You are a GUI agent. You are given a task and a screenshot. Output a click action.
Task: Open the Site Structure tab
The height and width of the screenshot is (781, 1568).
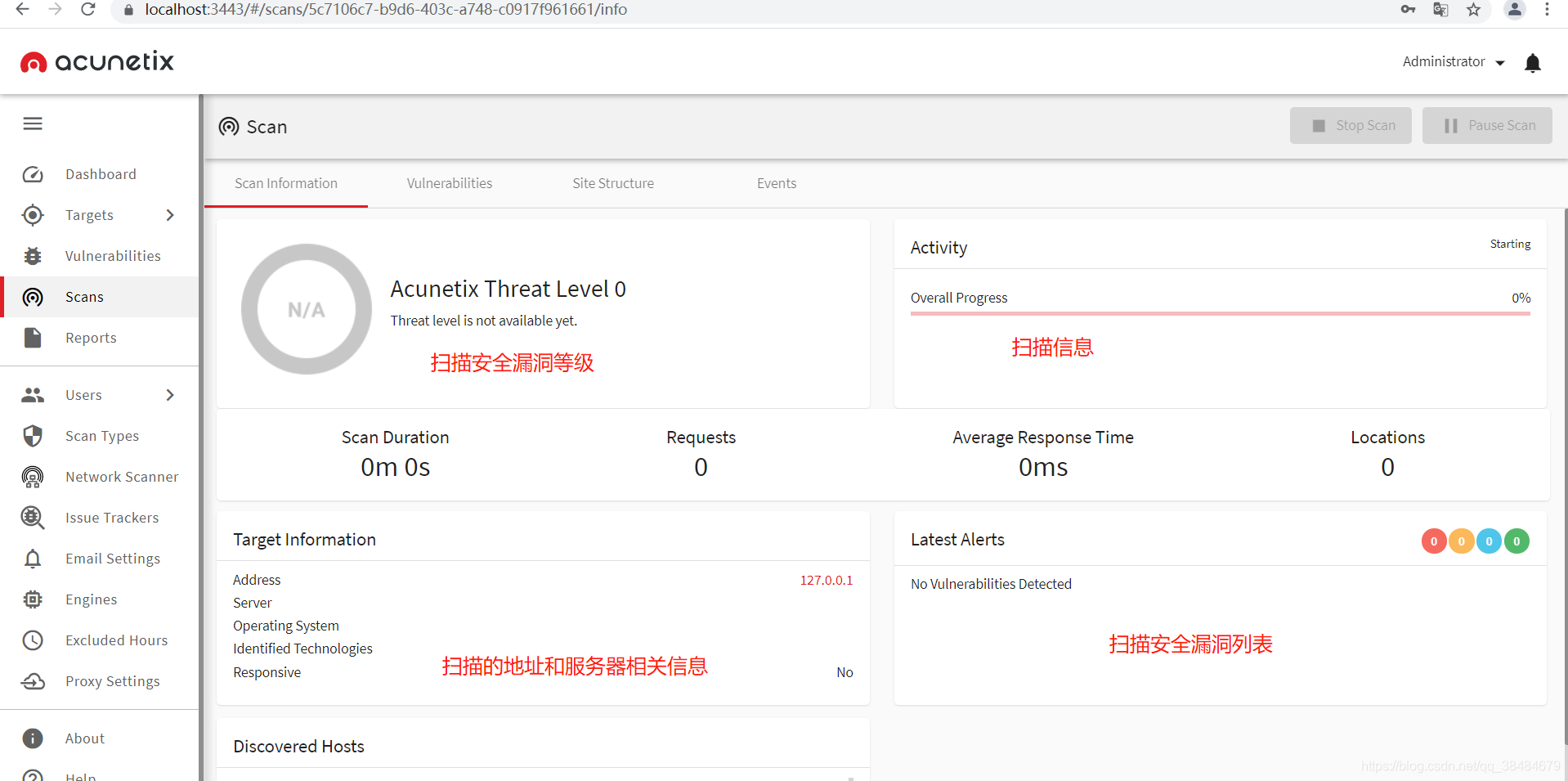pyautogui.click(x=613, y=183)
